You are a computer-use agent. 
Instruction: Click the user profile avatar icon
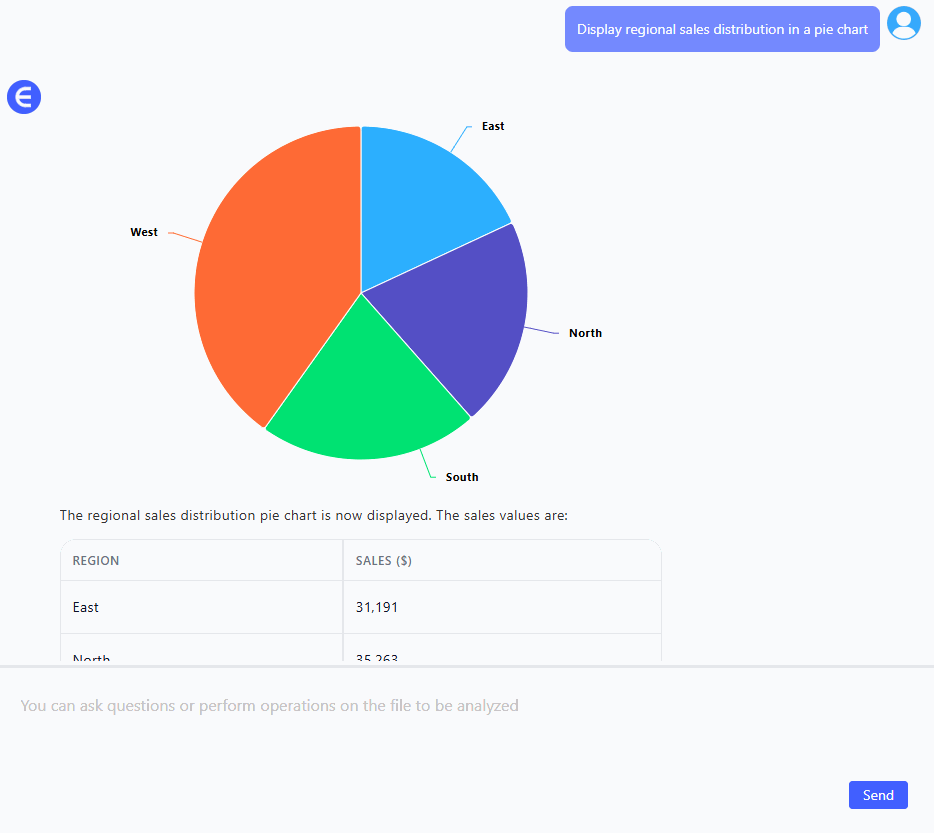[904, 23]
